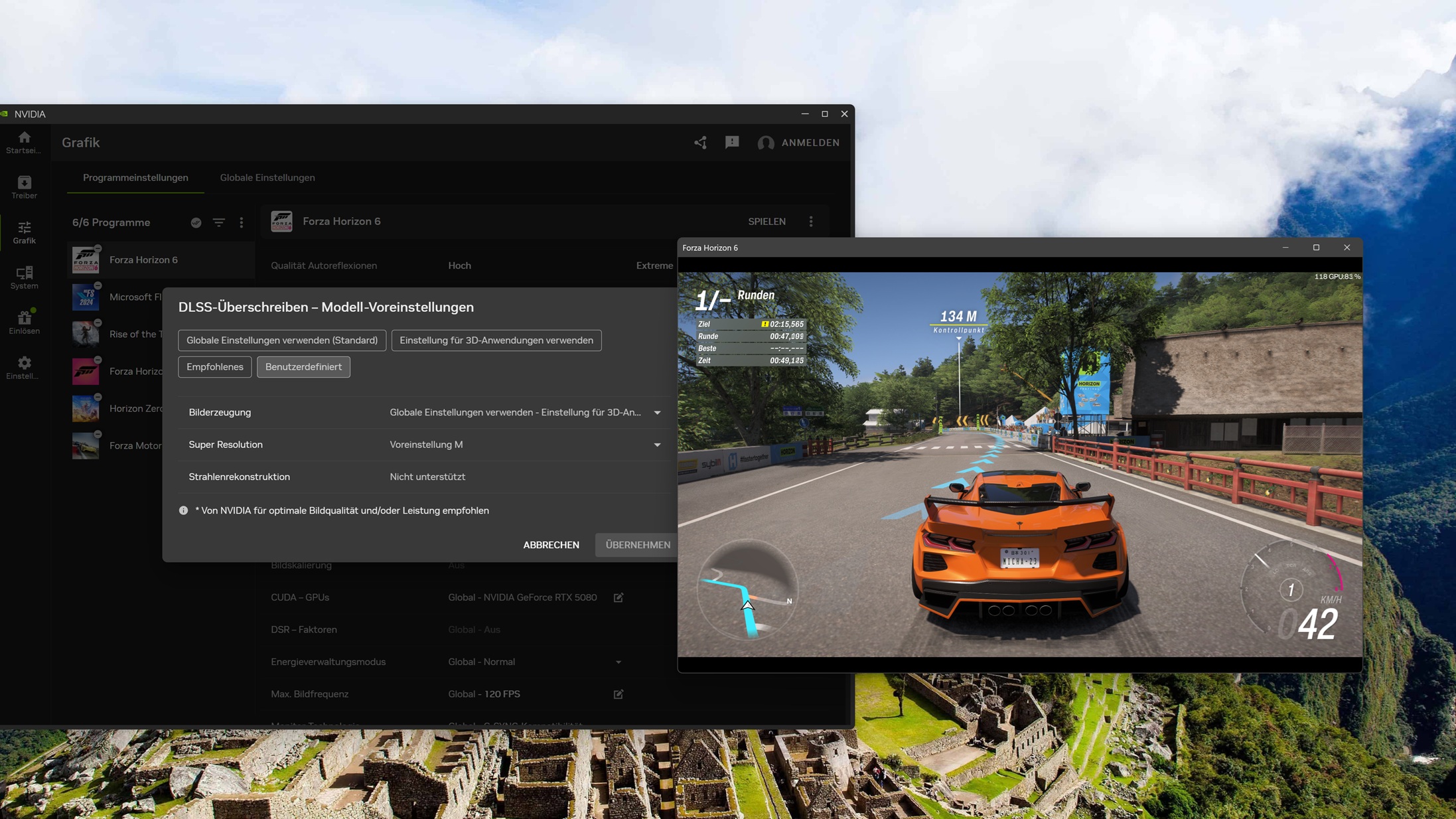Select Forza Horizon 6 in program list
The height and width of the screenshot is (819, 1456).
point(161,260)
